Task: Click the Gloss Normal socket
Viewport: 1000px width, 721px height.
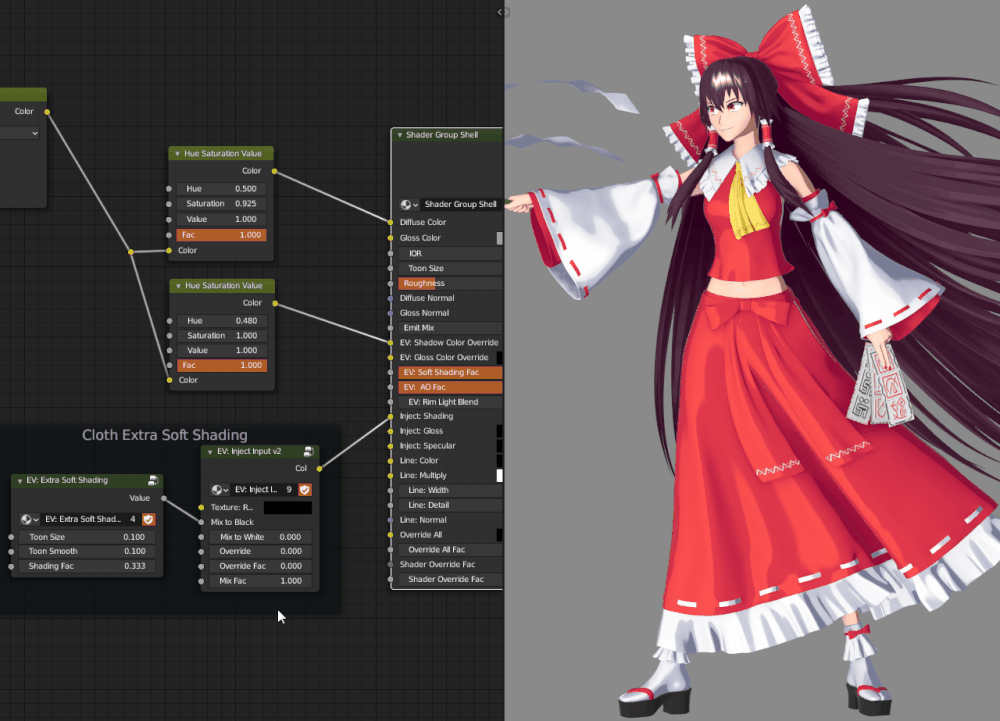Action: coord(390,313)
